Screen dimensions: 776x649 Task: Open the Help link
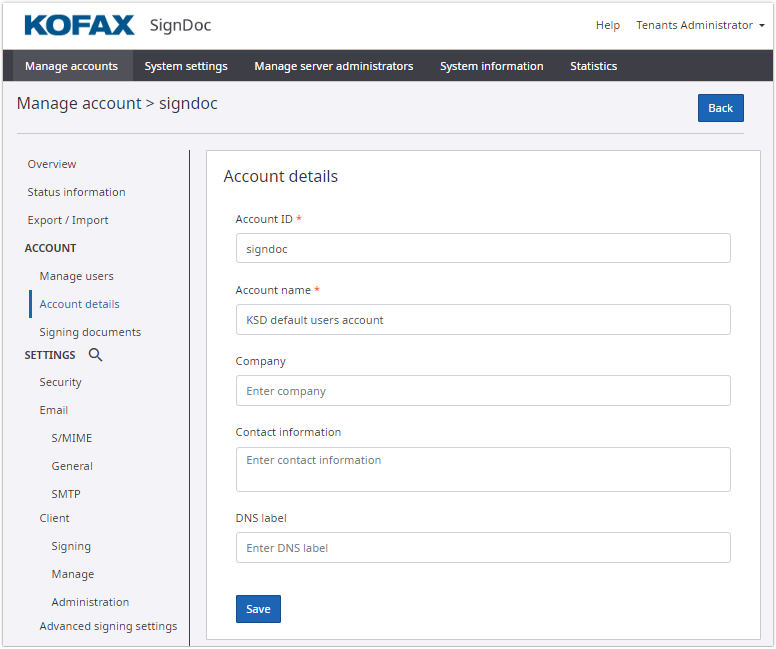coord(607,25)
